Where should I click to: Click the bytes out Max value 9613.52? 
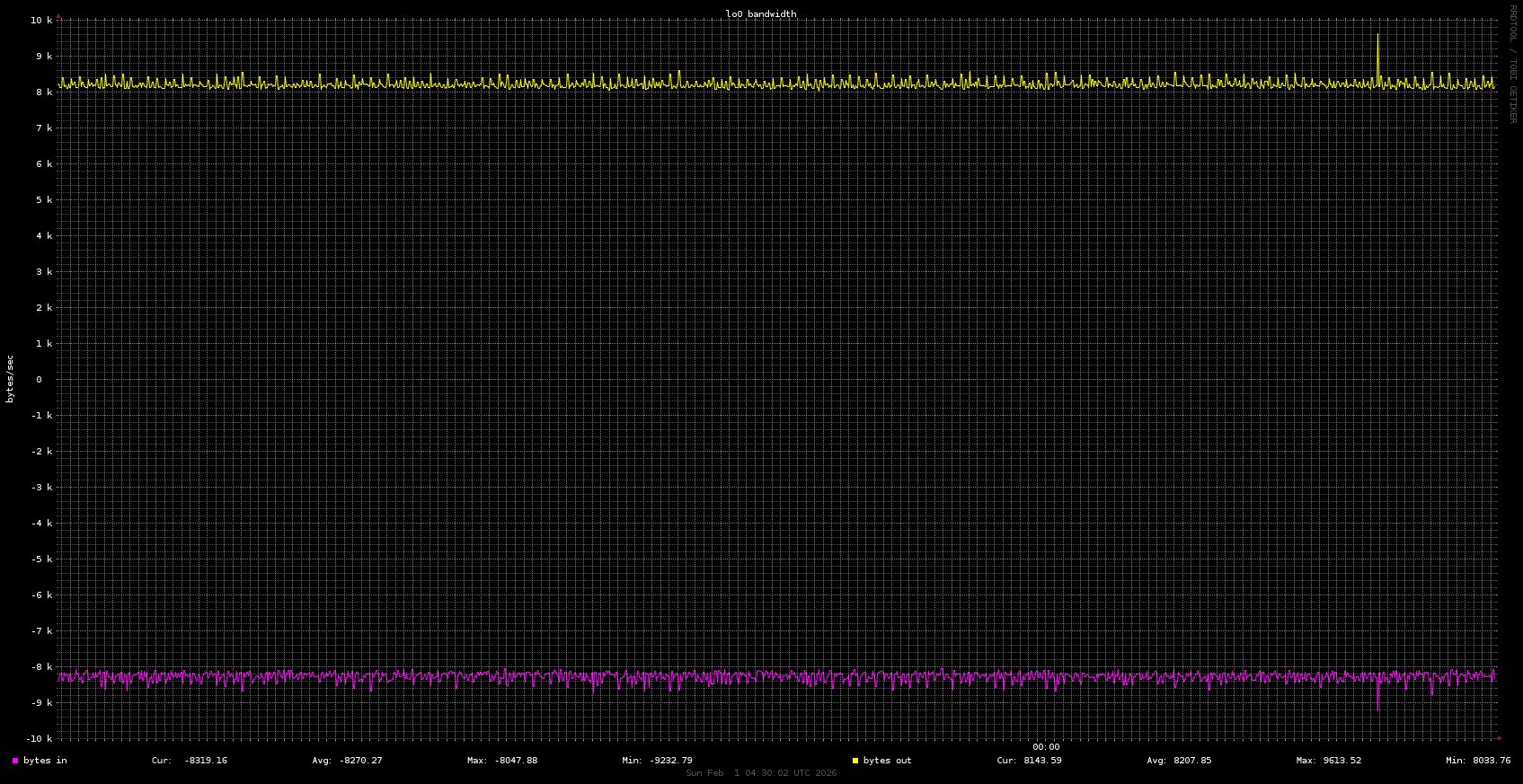1340,761
